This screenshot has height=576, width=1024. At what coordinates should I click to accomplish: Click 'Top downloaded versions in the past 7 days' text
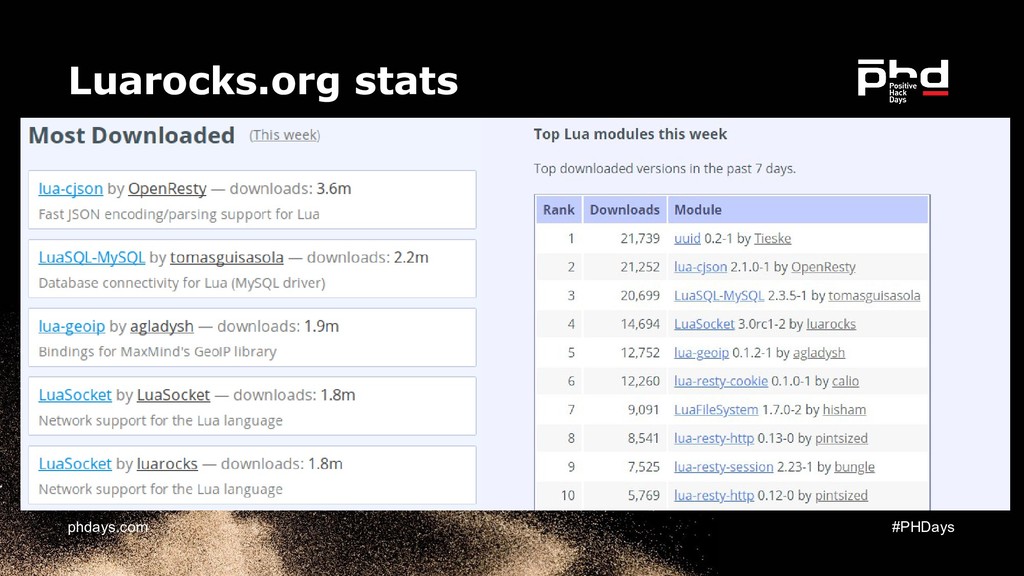pyautogui.click(x=665, y=168)
